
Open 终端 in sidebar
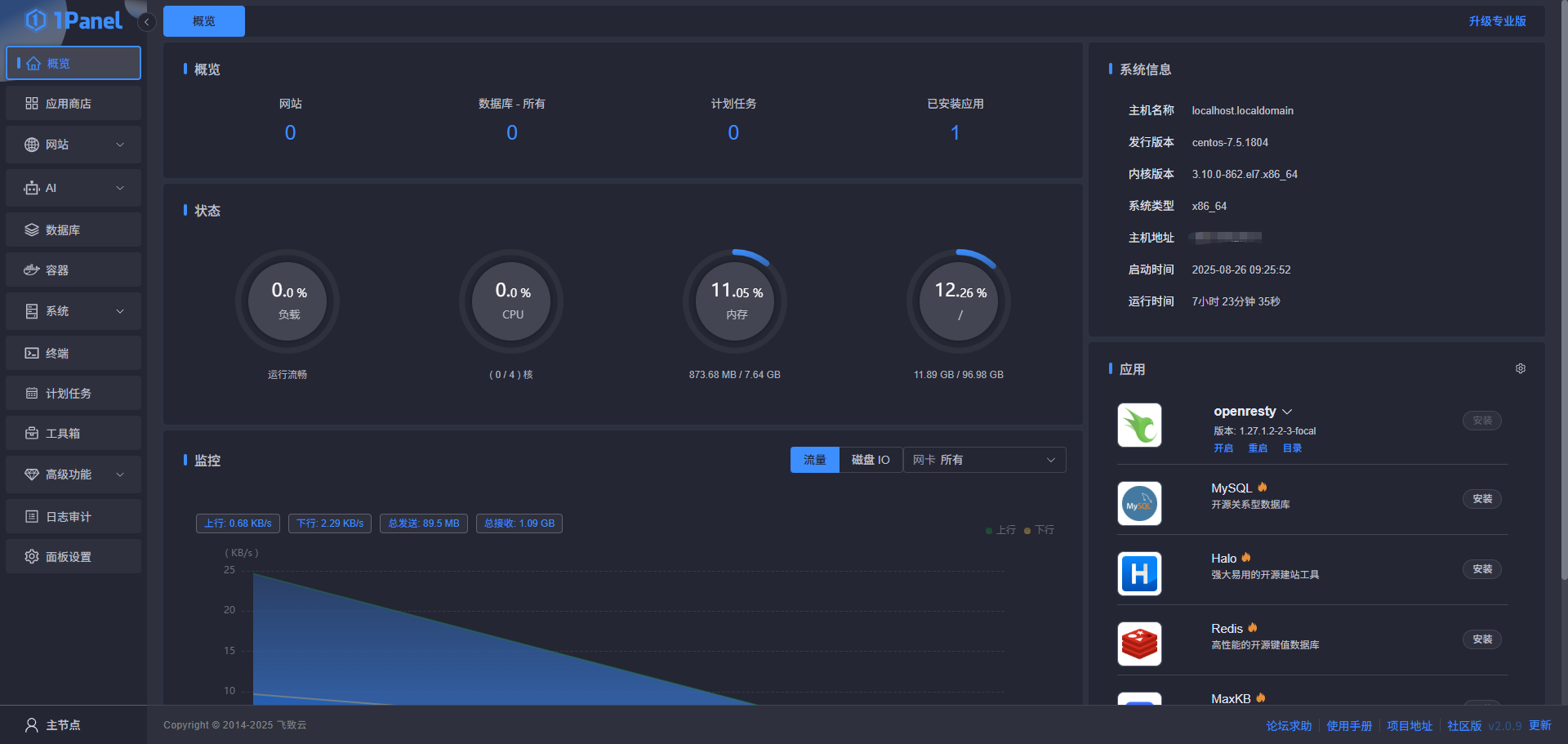pyautogui.click(x=73, y=353)
